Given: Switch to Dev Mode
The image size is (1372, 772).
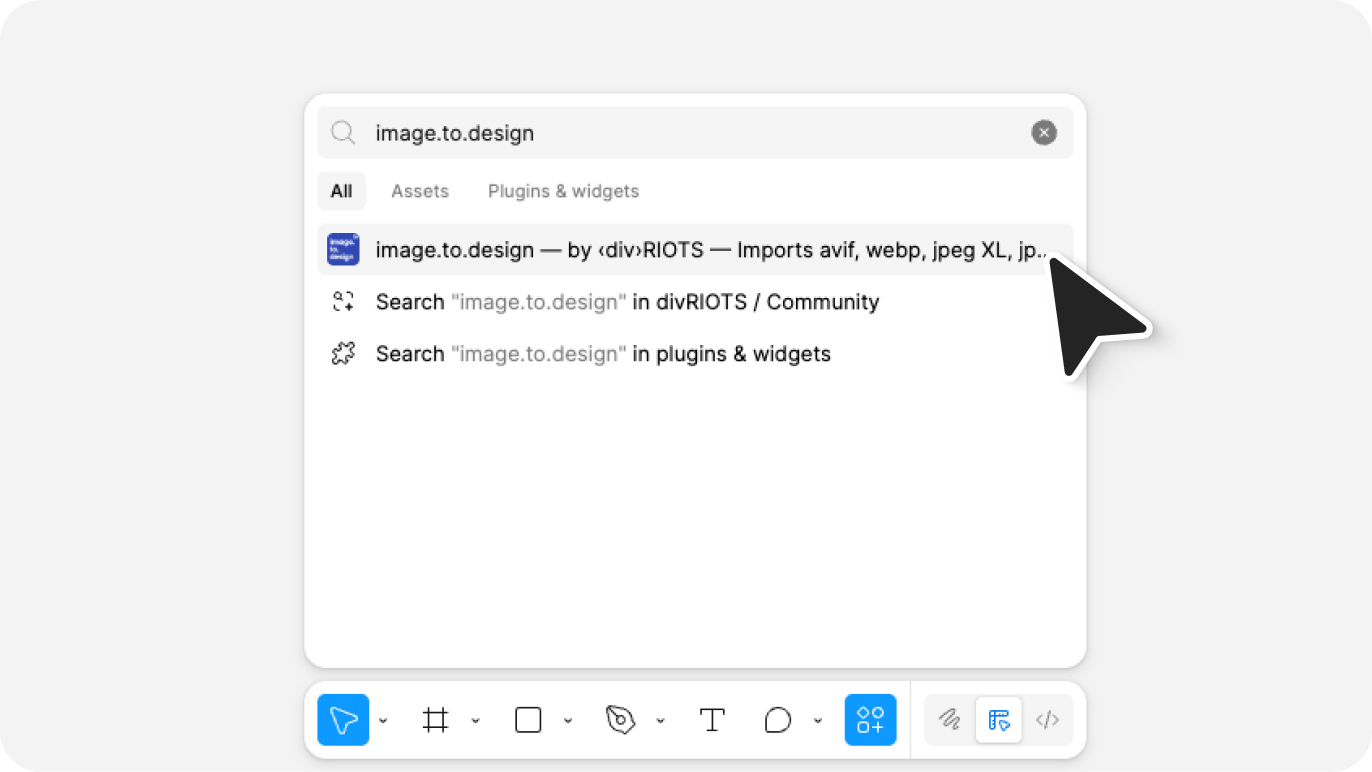Looking at the screenshot, I should pos(1047,720).
